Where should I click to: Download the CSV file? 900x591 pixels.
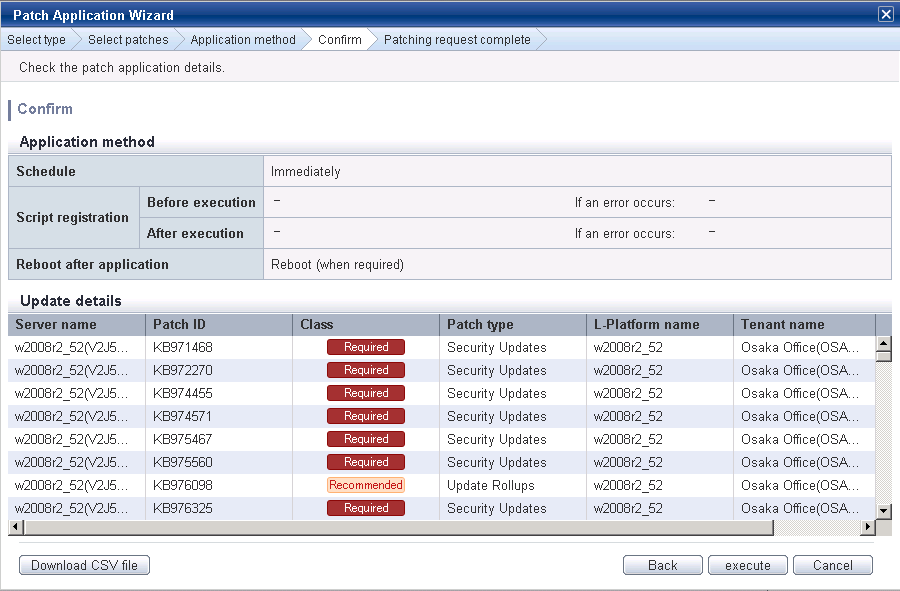(84, 565)
